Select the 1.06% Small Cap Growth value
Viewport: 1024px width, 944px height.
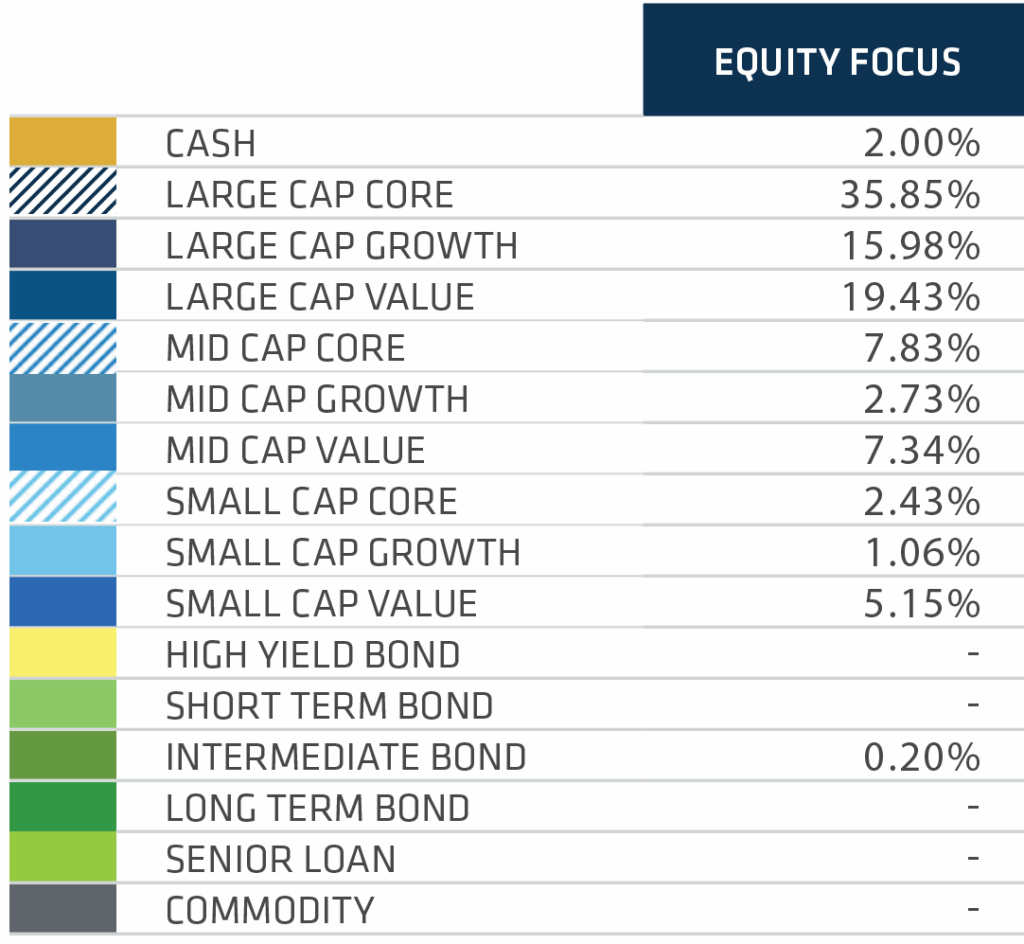tap(921, 552)
